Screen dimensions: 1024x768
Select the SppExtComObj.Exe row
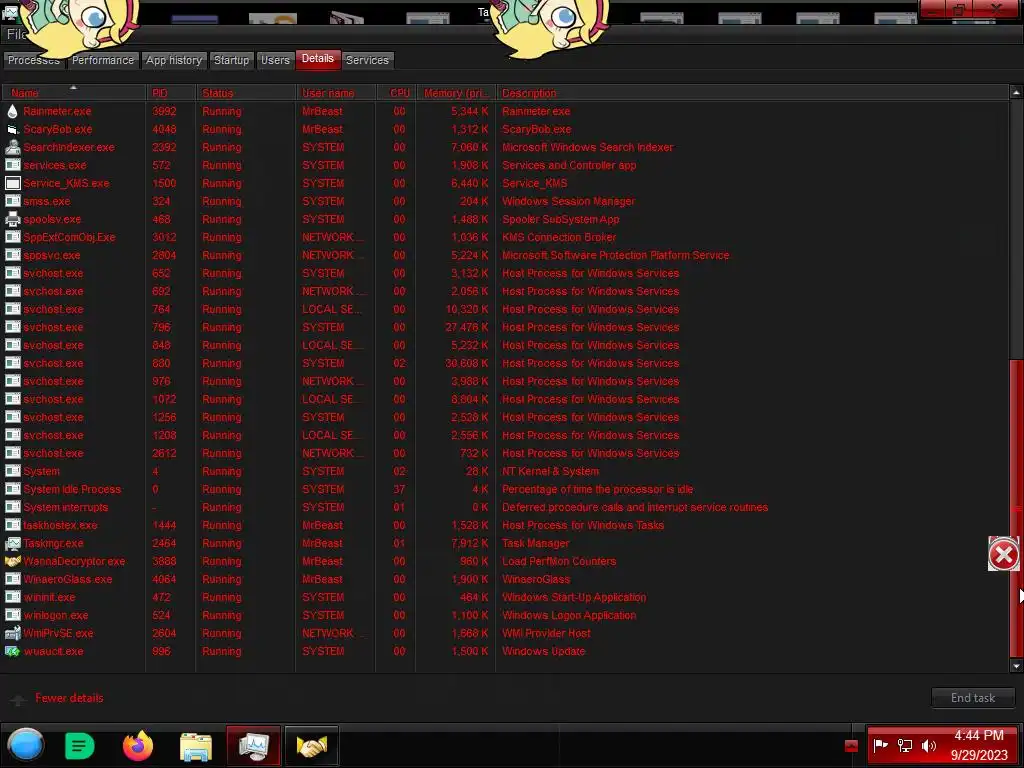(x=505, y=237)
